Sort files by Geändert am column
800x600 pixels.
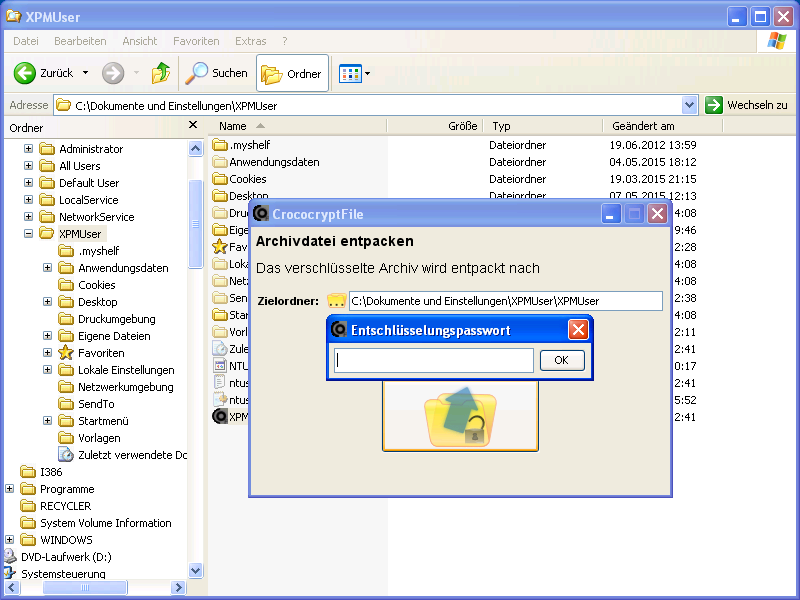pyautogui.click(x=663, y=126)
